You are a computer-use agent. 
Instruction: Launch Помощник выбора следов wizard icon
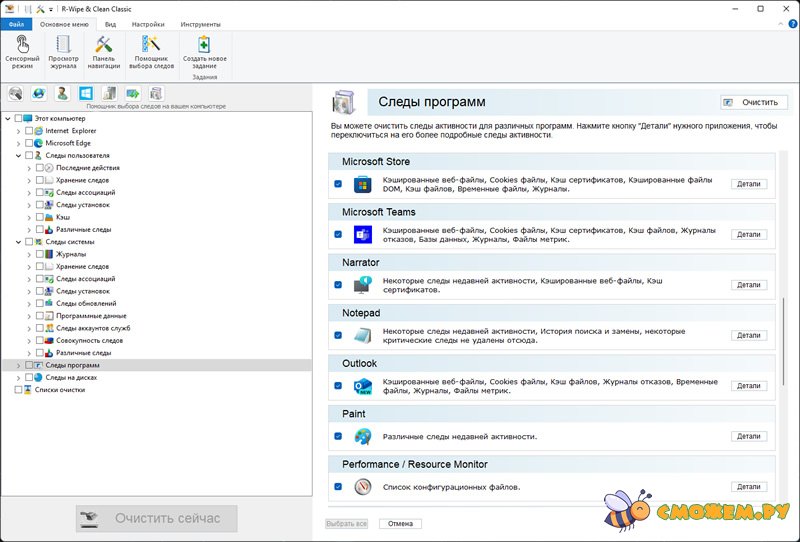click(152, 52)
